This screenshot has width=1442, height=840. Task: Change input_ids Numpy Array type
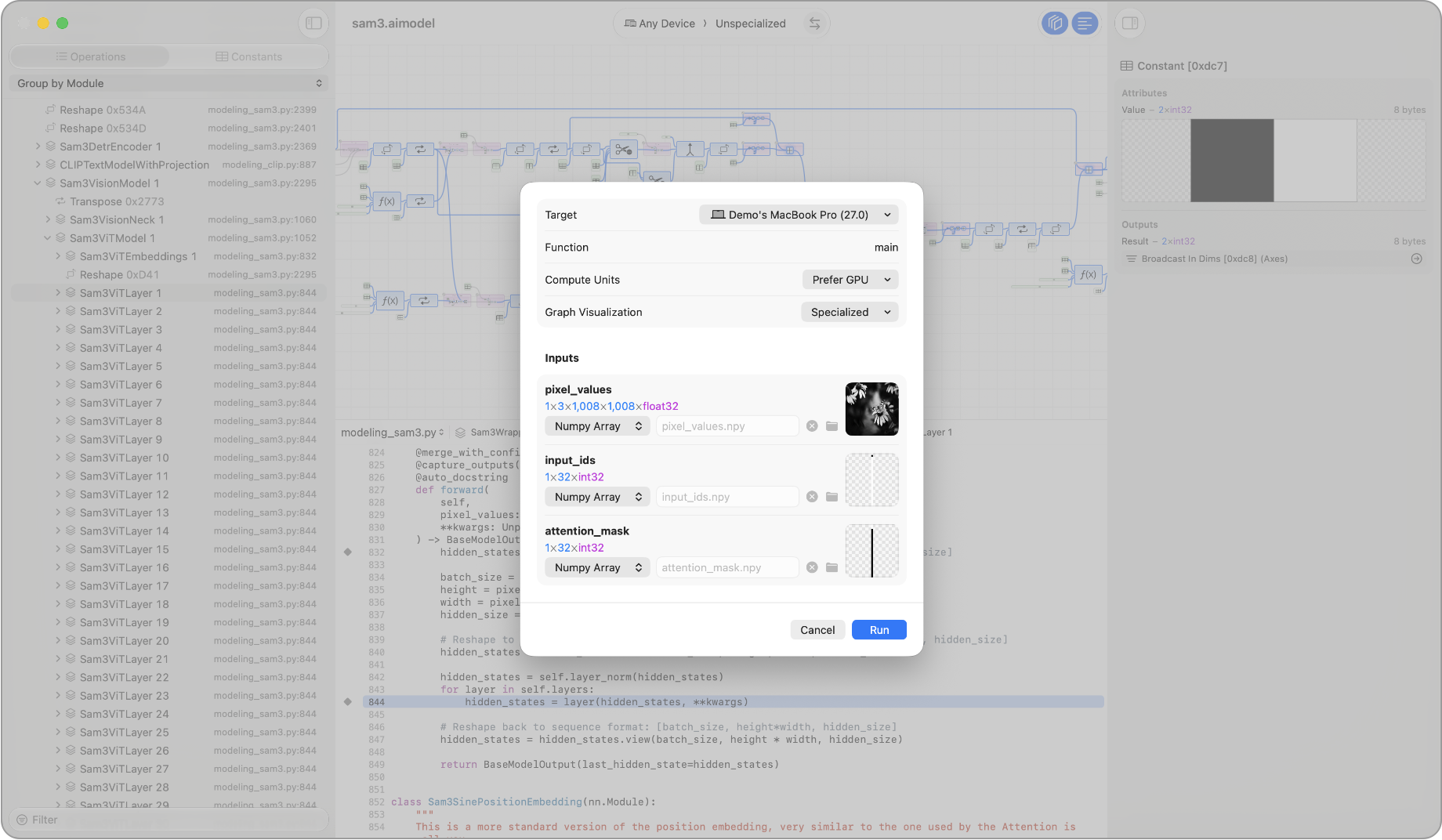[597, 497]
